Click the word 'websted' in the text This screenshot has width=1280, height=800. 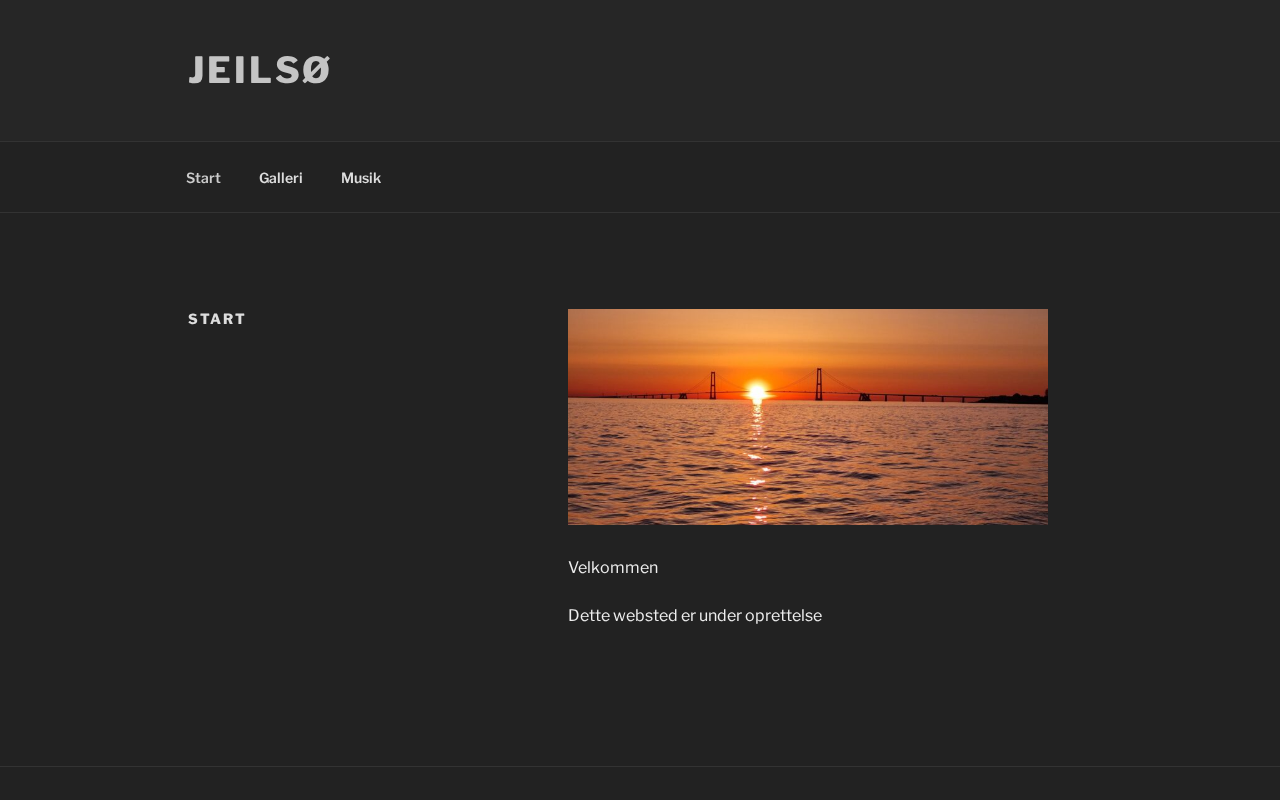pos(645,616)
